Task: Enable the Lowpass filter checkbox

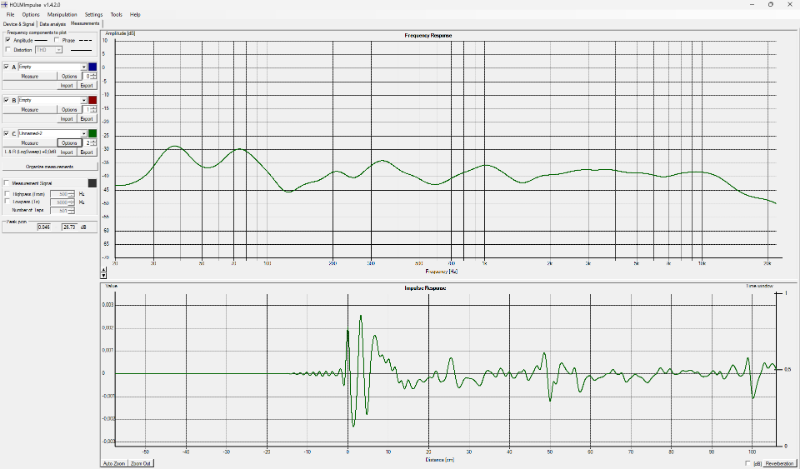Action: click(7, 202)
